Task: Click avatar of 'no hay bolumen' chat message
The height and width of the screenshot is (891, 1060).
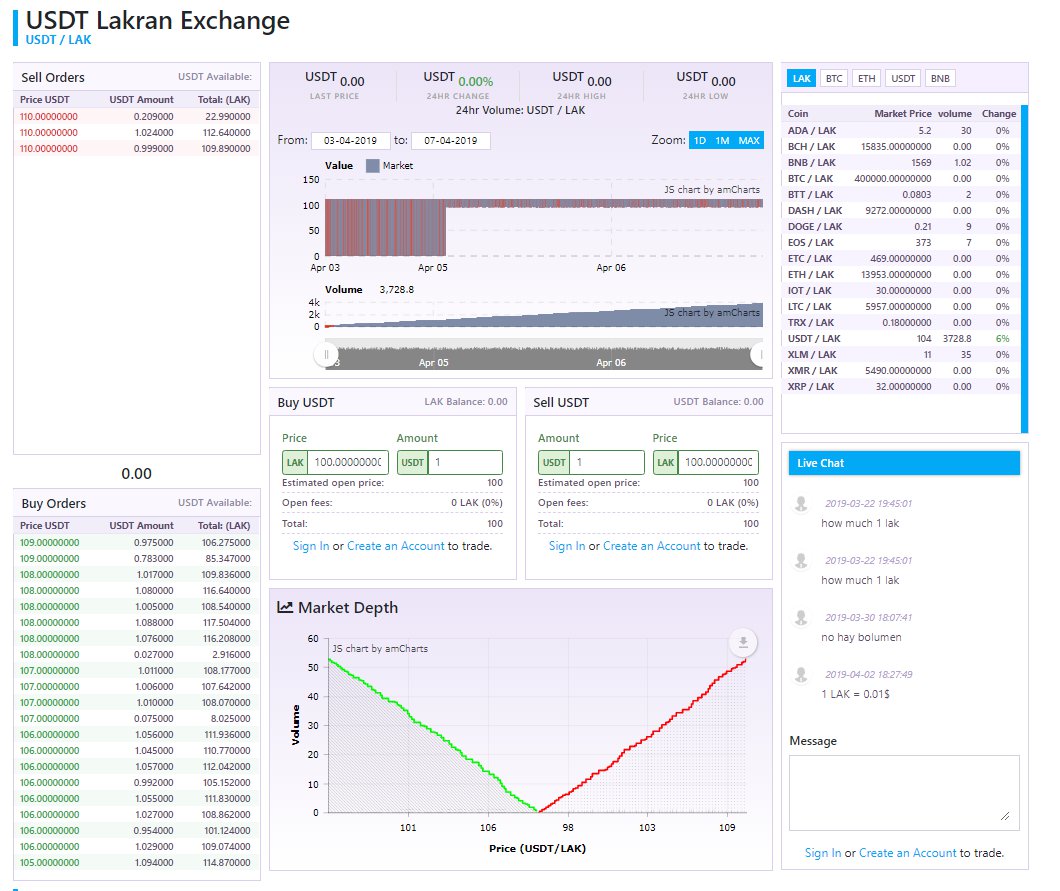Action: click(801, 618)
